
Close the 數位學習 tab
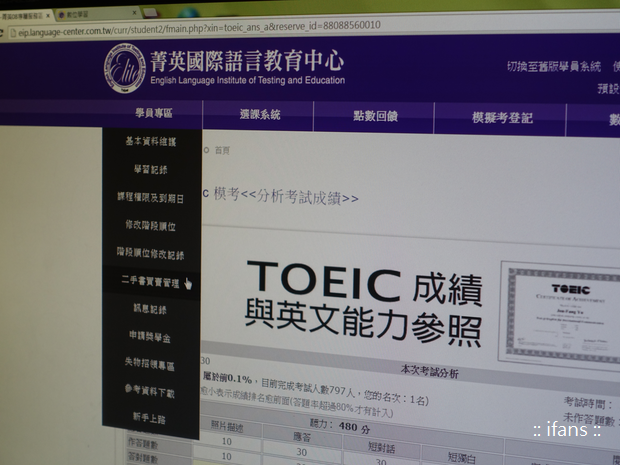pyautogui.click(x=134, y=13)
